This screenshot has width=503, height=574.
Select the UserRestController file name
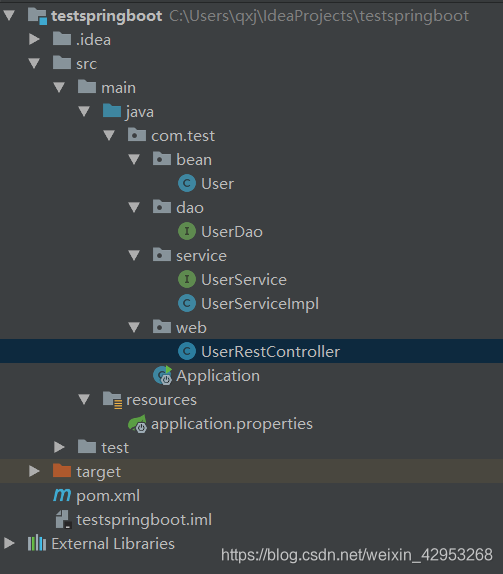pyautogui.click(x=271, y=351)
